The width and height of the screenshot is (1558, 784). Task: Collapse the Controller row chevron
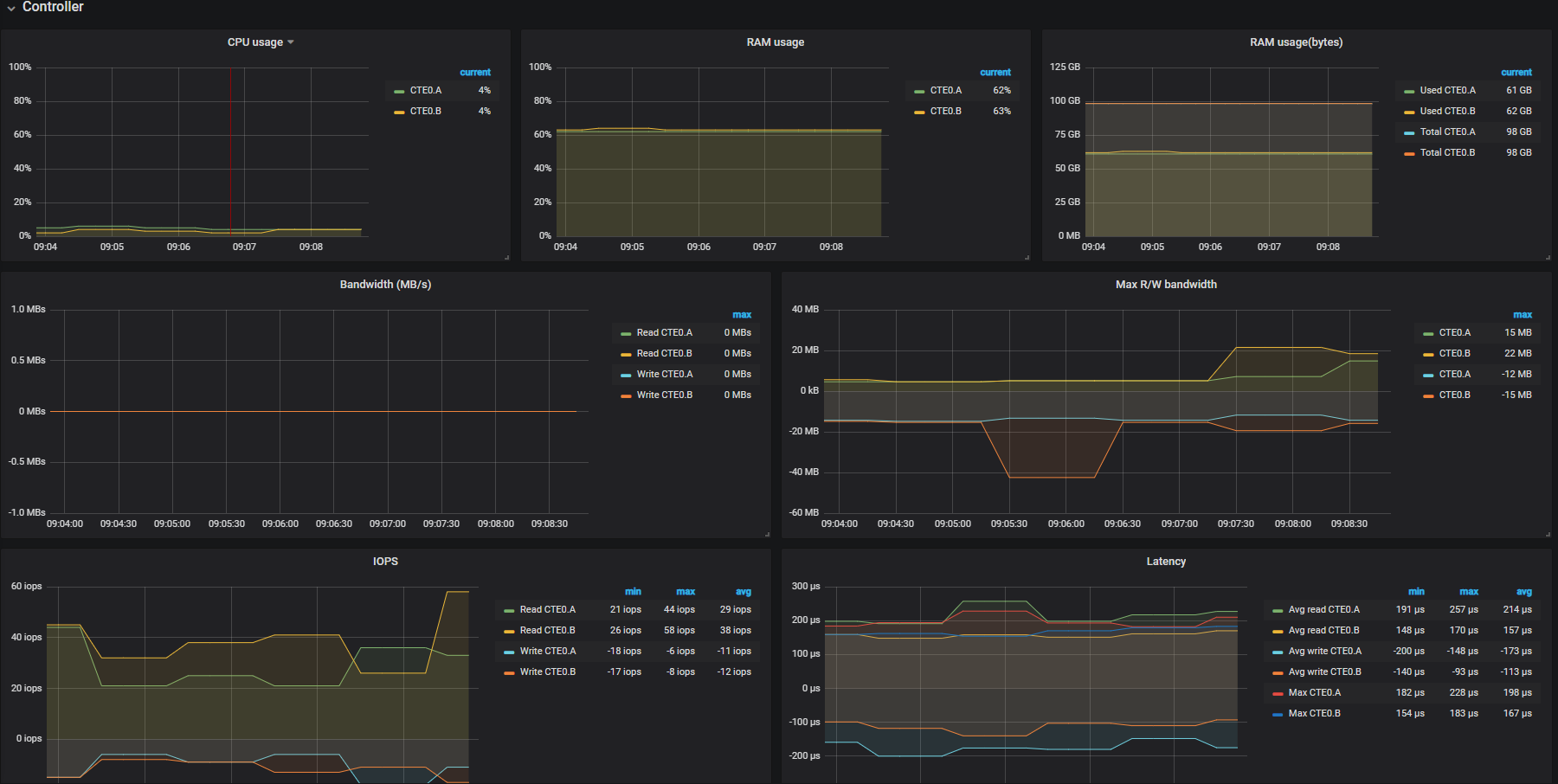(11, 8)
